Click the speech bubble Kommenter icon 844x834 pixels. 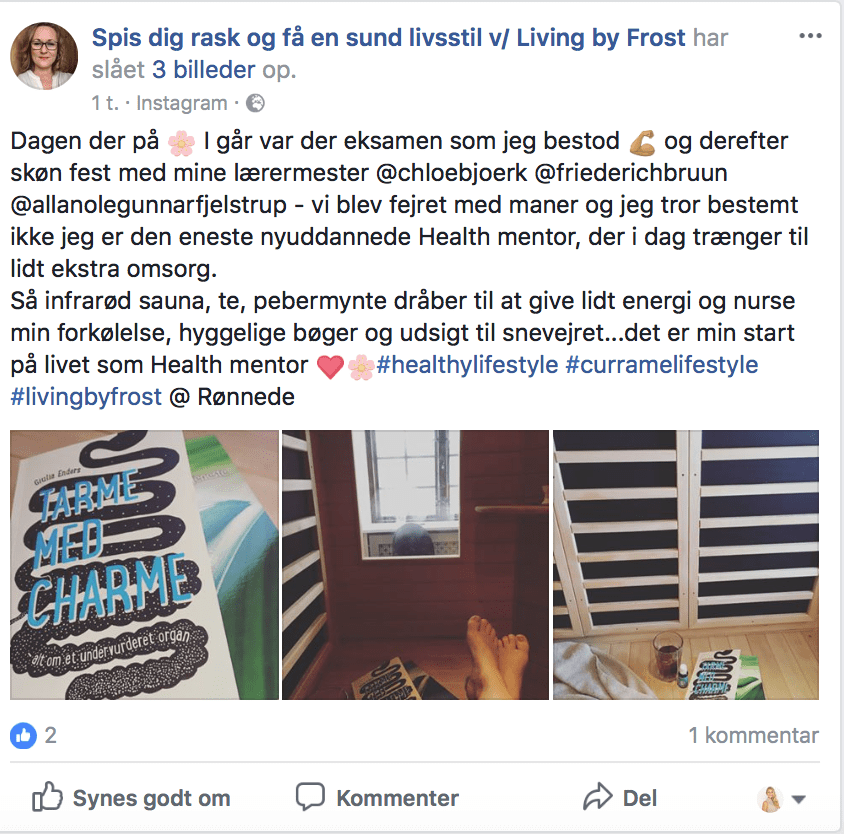click(x=310, y=796)
